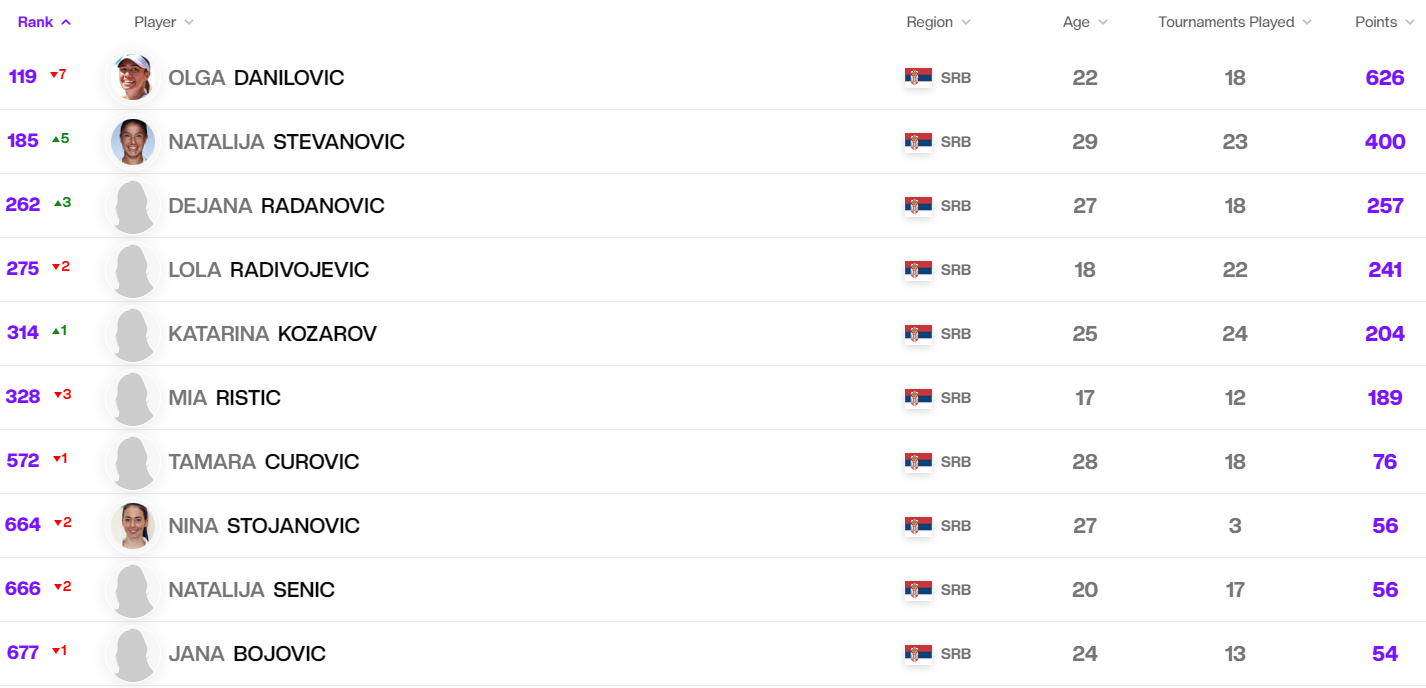This screenshot has width=1426, height=688.
Task: Click Nina Stojanovic's profile photo
Action: coord(133,526)
